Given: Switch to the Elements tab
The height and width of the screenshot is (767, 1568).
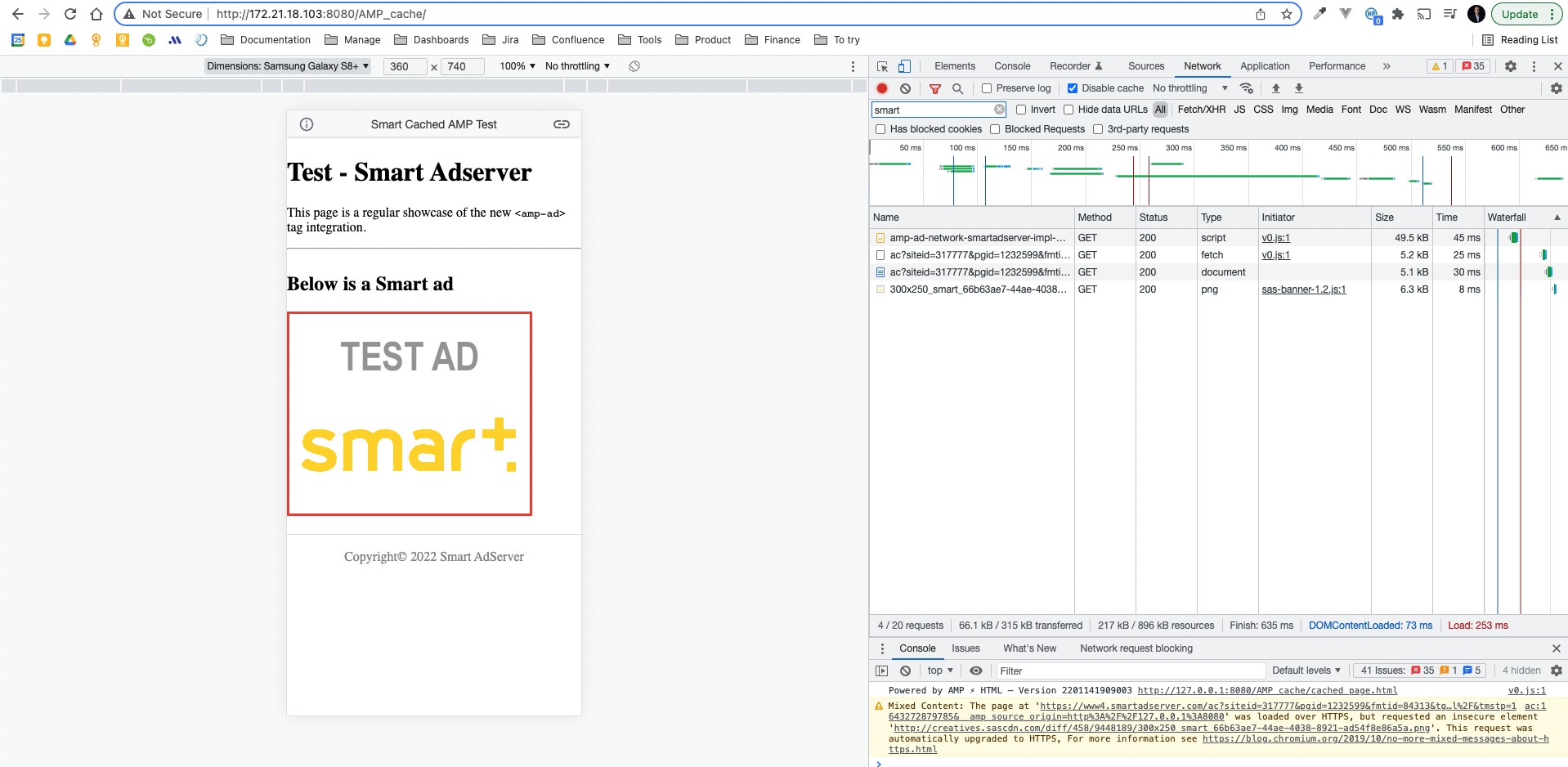Looking at the screenshot, I should tap(955, 66).
